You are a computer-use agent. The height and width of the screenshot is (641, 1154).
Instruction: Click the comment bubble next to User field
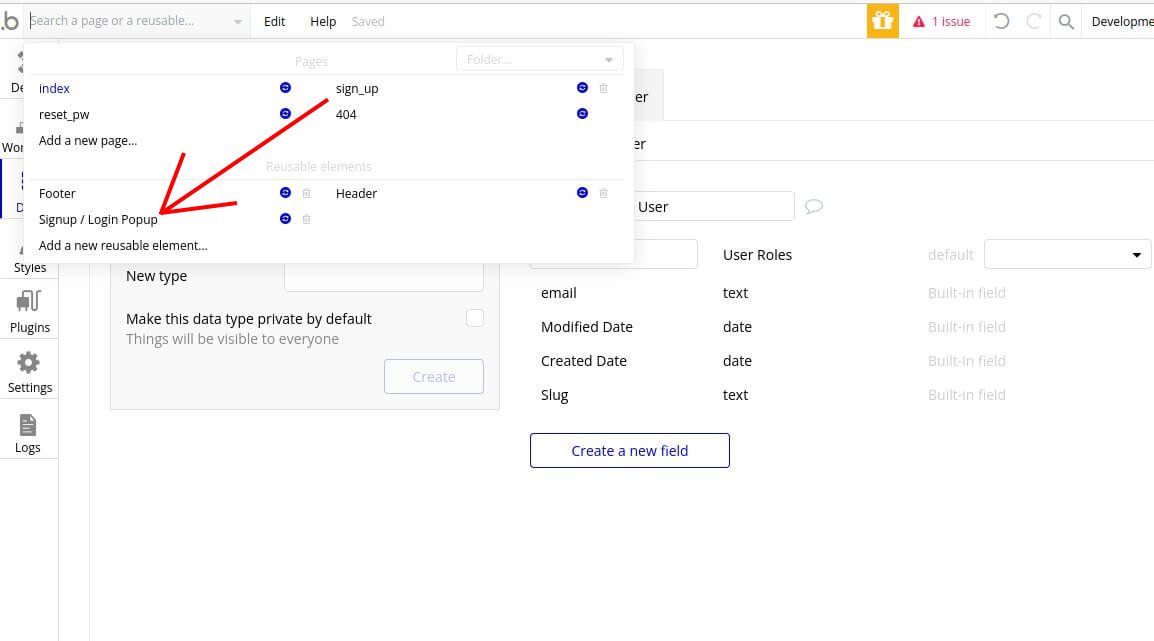click(814, 207)
